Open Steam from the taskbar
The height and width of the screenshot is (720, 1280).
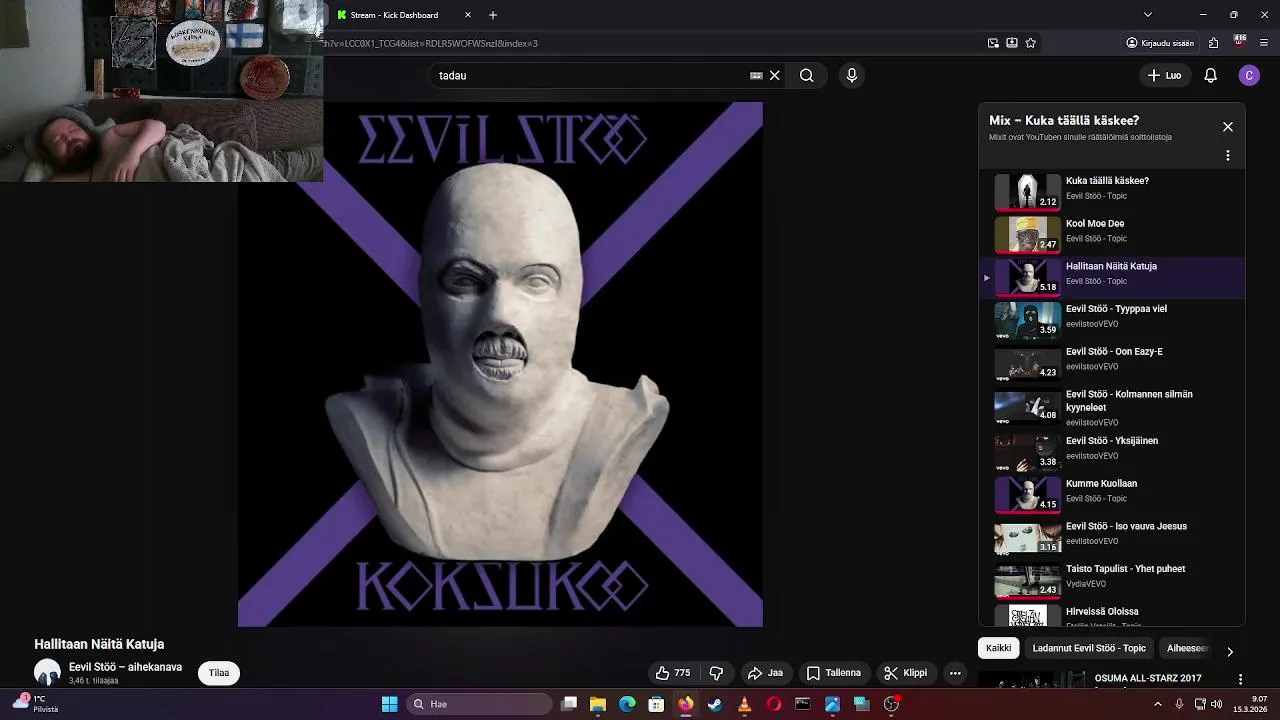click(715, 704)
